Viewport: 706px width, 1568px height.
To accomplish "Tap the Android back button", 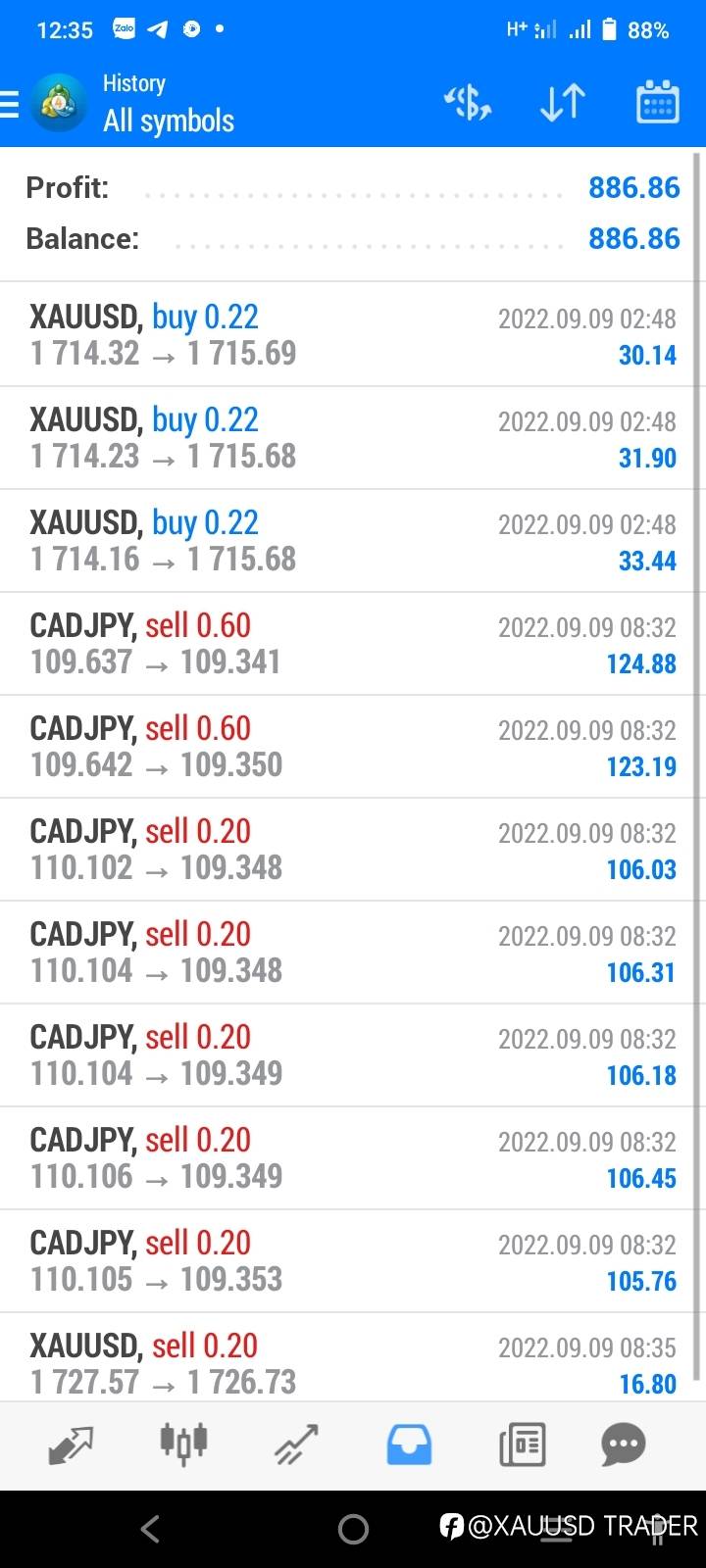I will pyautogui.click(x=150, y=1528).
